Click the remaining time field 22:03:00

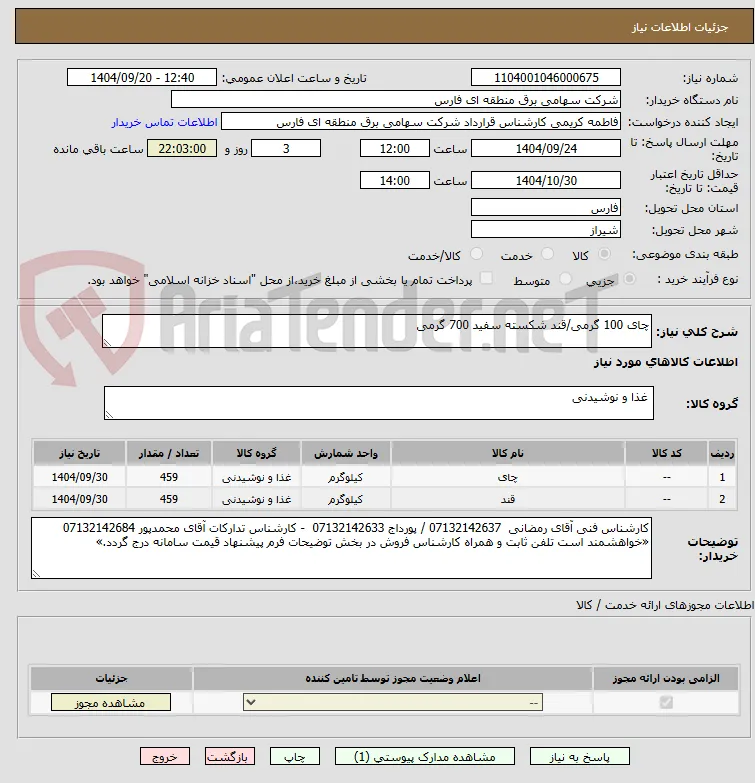(x=182, y=148)
